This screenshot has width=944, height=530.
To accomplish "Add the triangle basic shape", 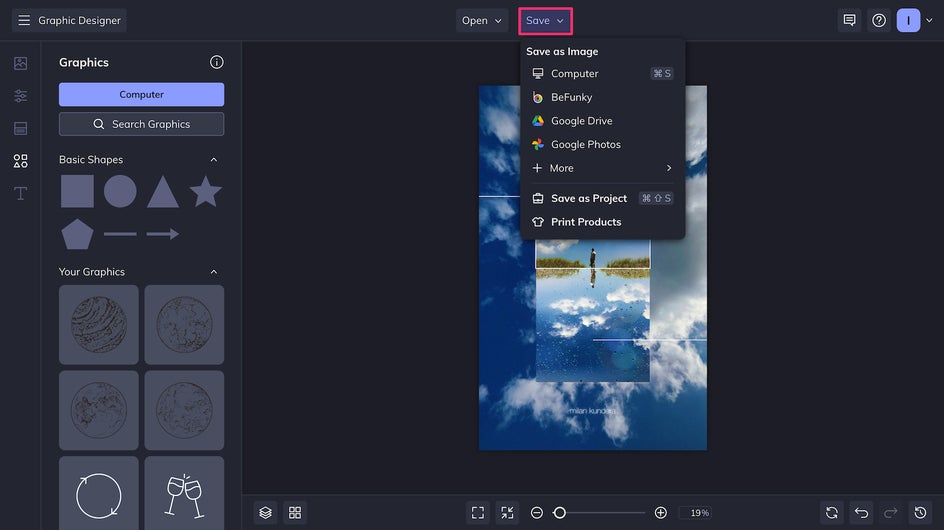I will pyautogui.click(x=163, y=192).
